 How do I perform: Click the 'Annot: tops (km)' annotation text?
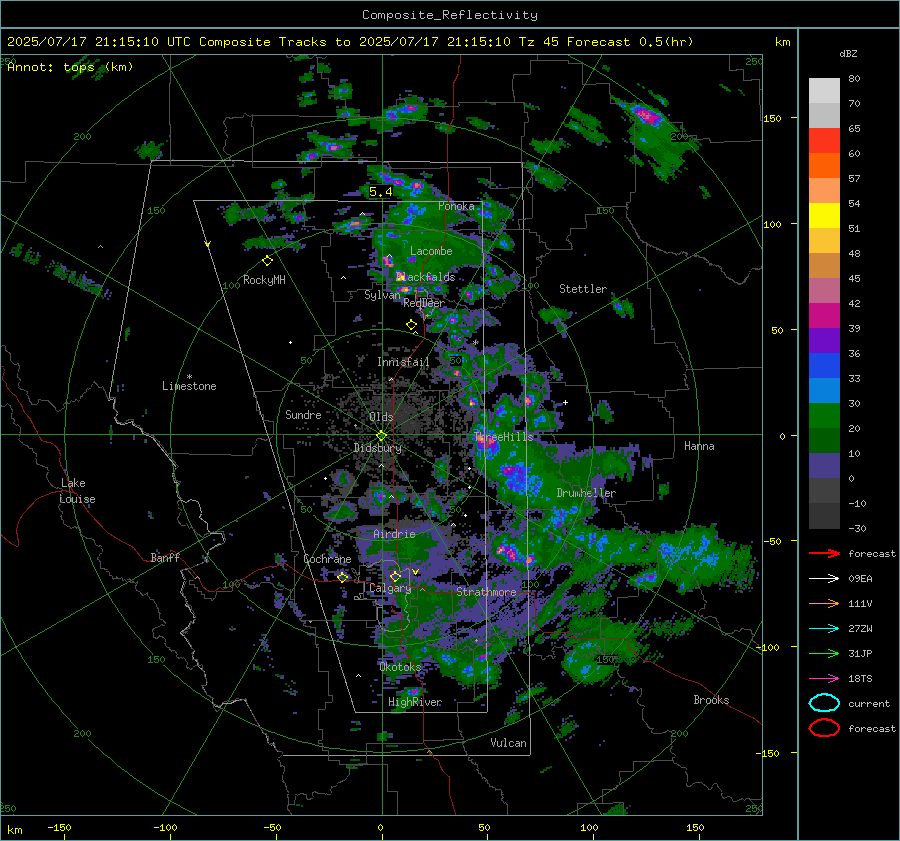tap(70, 67)
